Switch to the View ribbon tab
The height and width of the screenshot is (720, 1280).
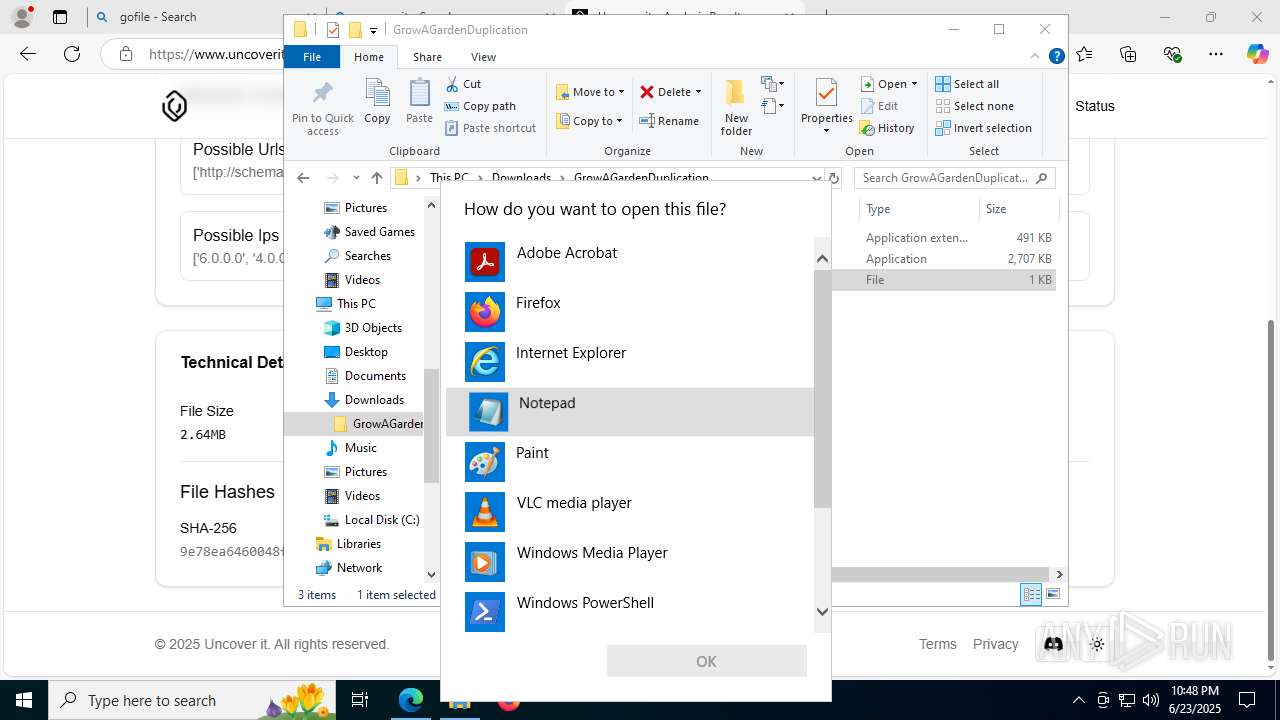[x=483, y=57]
